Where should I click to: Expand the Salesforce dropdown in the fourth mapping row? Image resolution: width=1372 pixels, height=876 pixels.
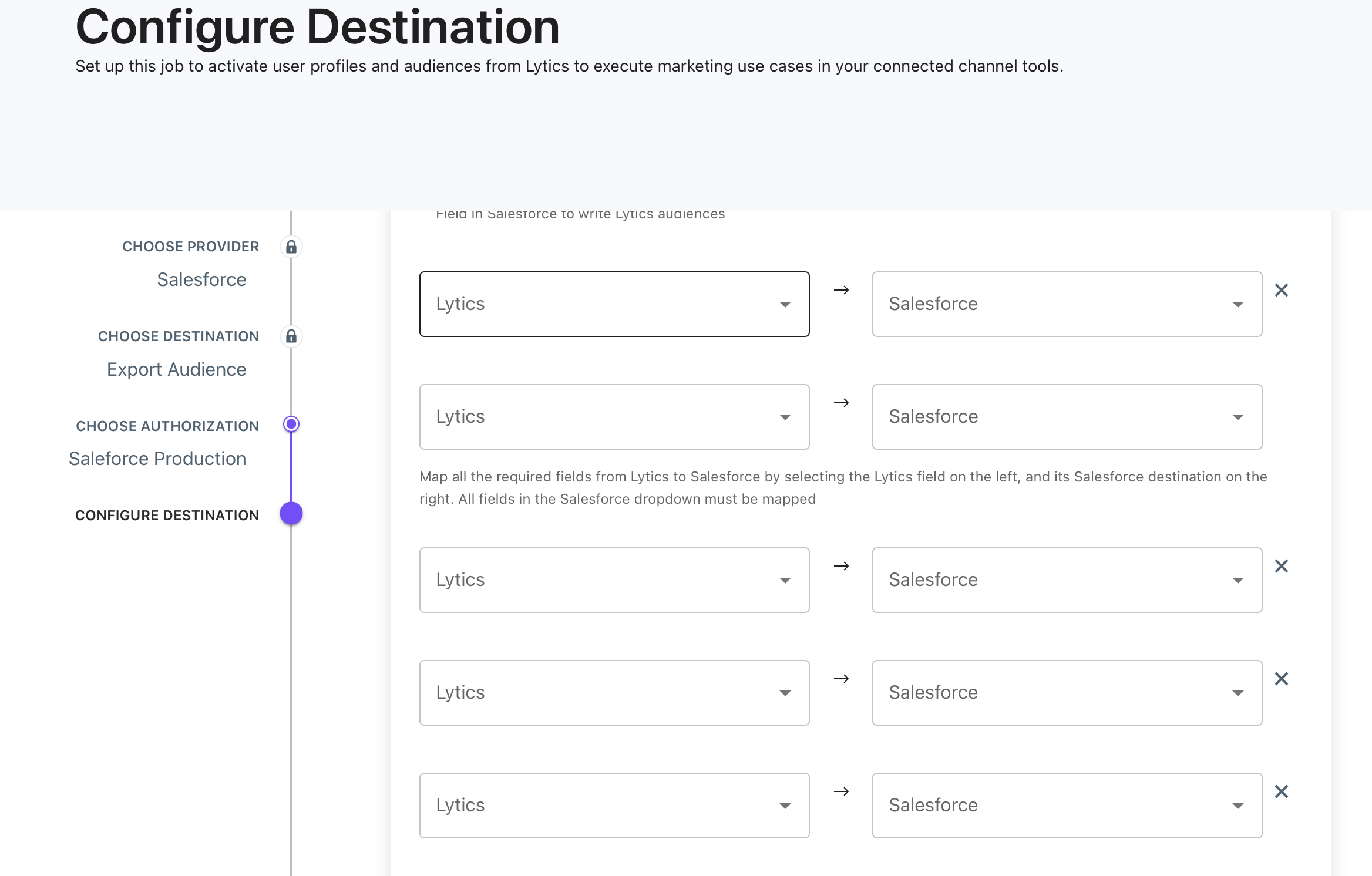click(1067, 693)
